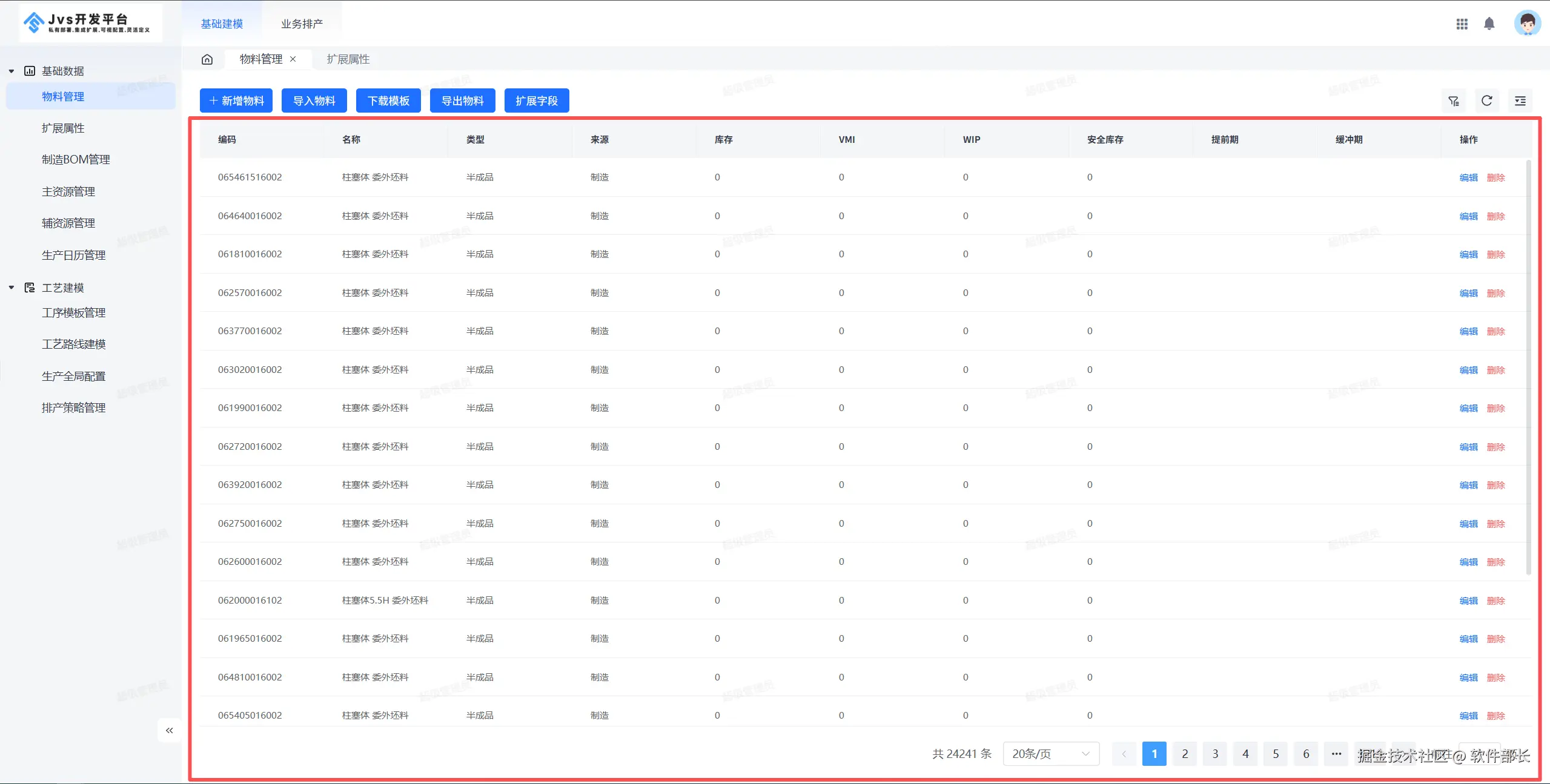Open 制造BOM管理 in sidebar
1550x784 pixels.
click(76, 160)
